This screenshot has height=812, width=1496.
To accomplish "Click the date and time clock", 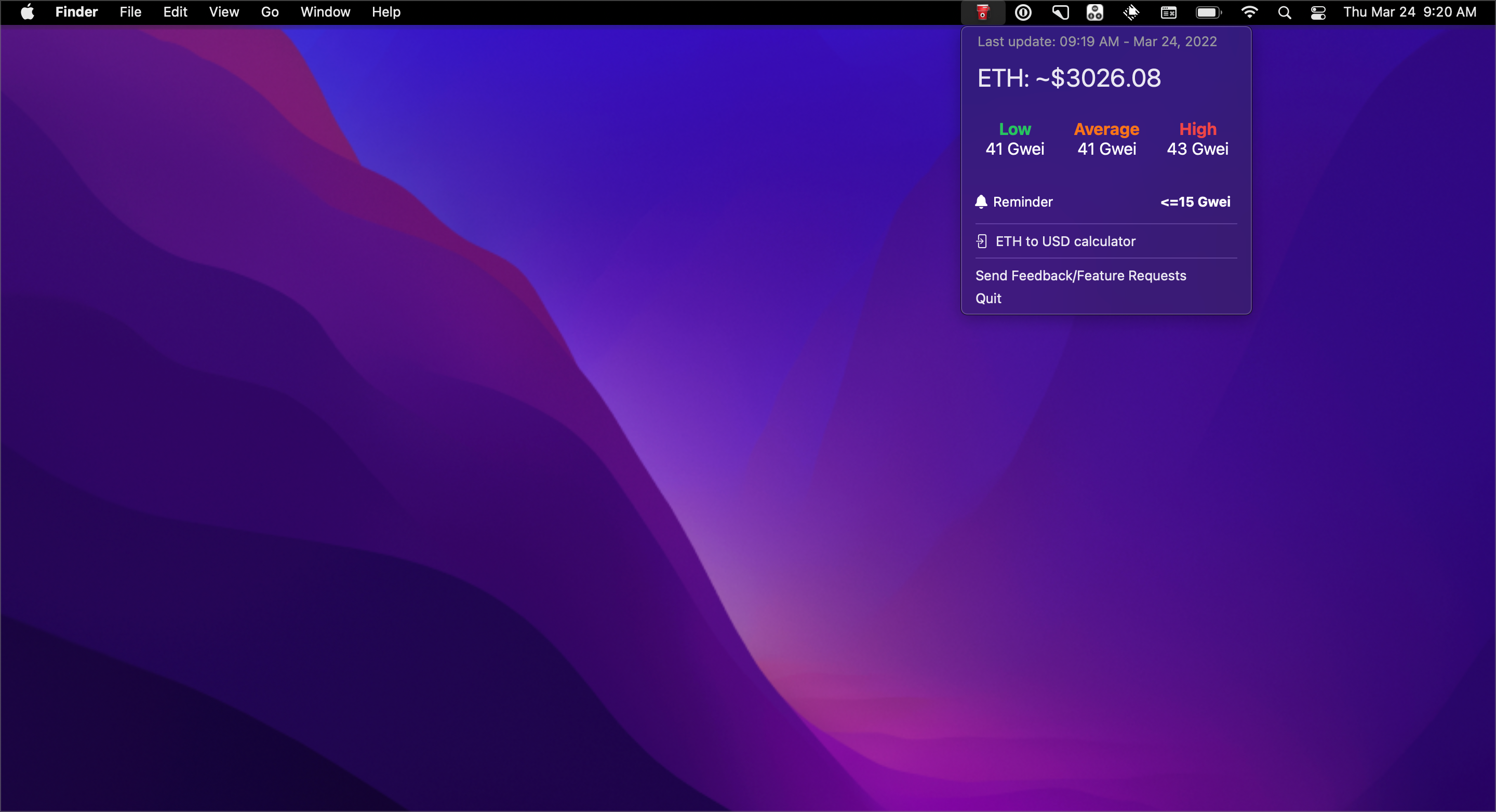I will tap(1409, 12).
